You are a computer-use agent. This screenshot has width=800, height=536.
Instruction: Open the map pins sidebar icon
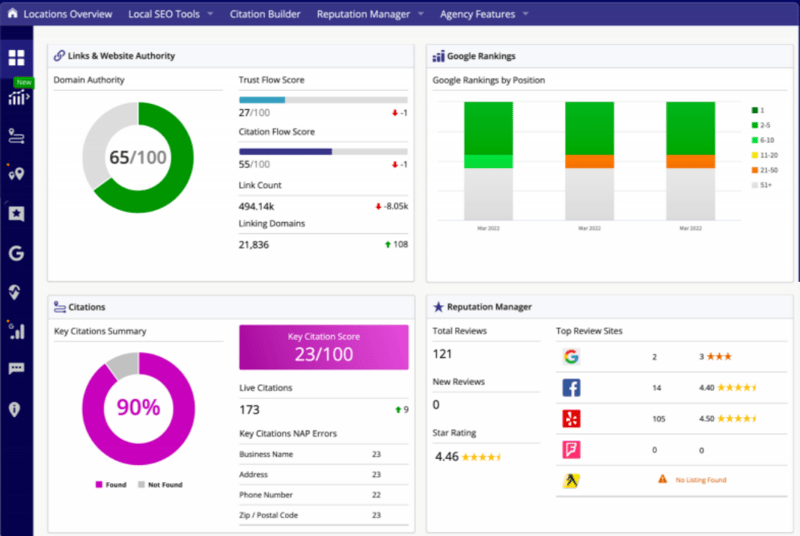(16, 173)
